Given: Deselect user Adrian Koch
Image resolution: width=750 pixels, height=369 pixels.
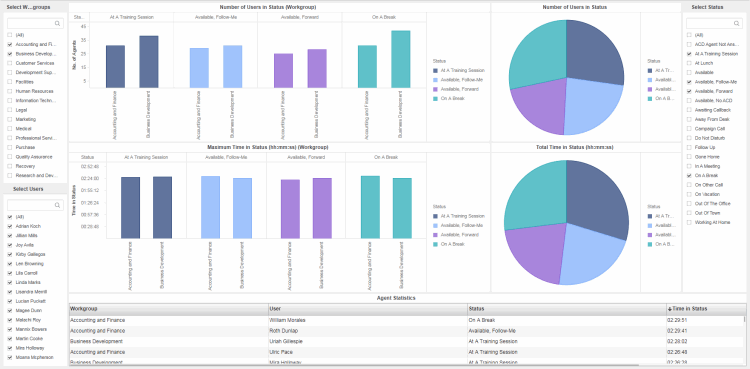Looking at the screenshot, I should pos(10,226).
